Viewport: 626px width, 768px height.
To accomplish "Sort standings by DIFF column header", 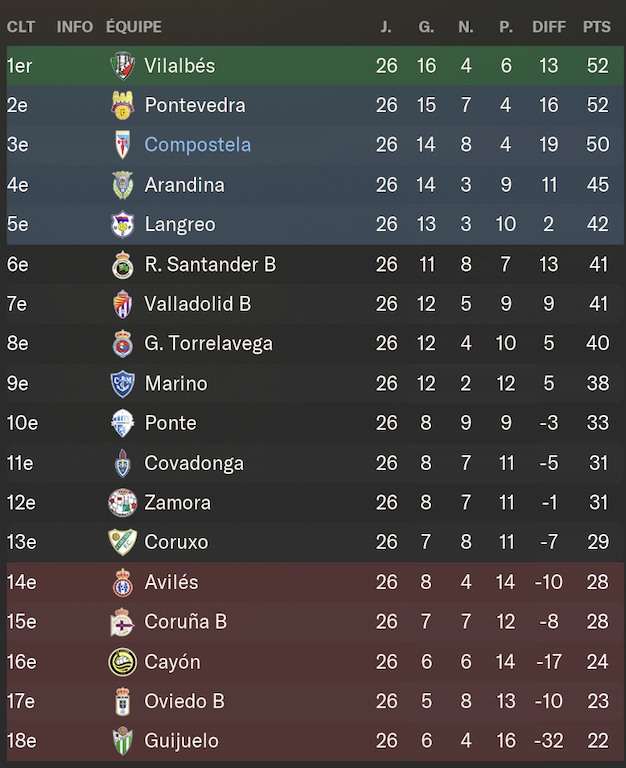I will click(x=549, y=26).
